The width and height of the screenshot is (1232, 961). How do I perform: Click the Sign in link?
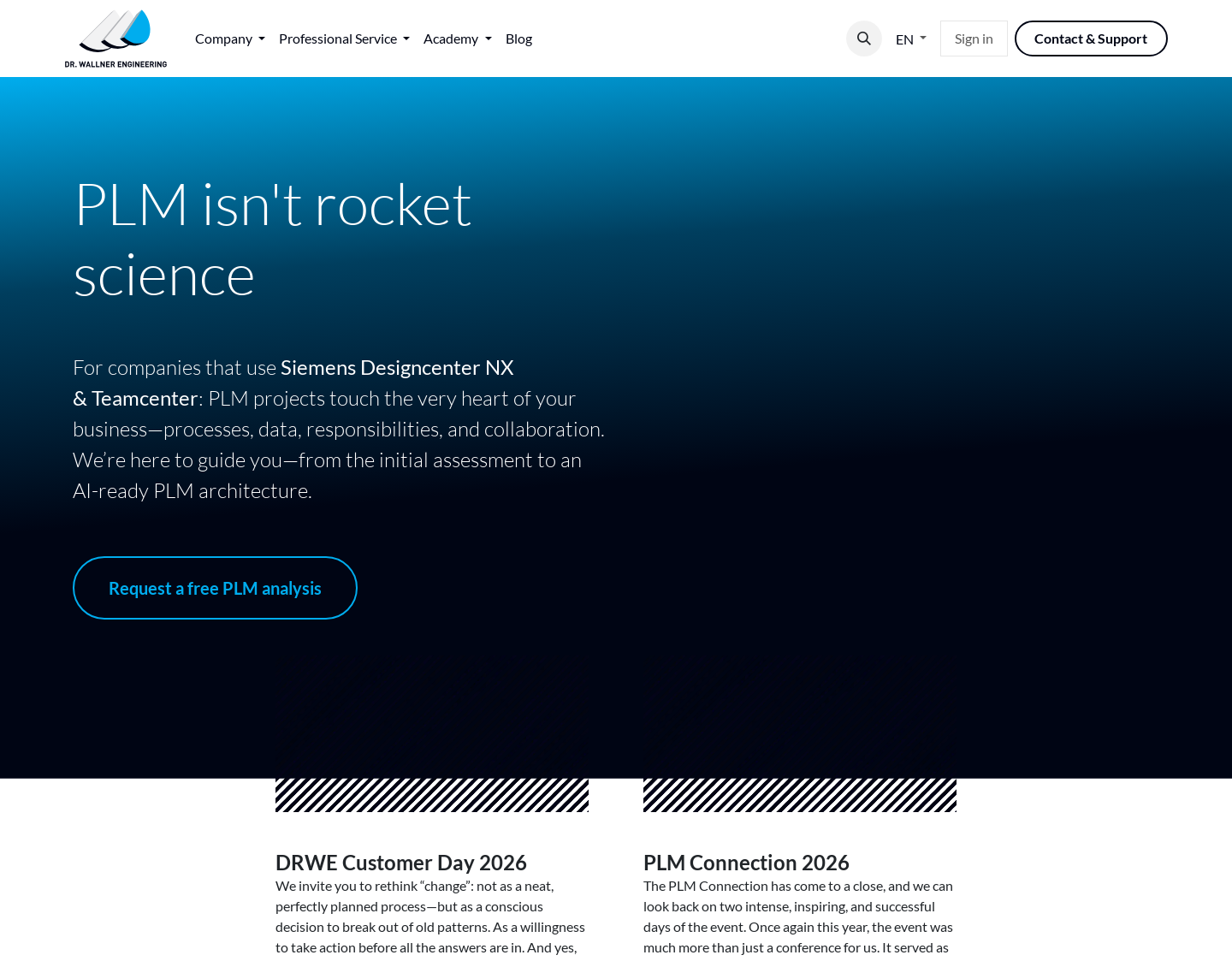tap(974, 39)
